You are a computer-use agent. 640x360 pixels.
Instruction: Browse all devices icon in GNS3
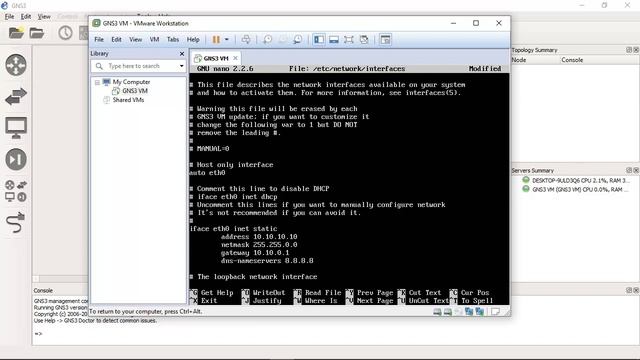click(16, 191)
